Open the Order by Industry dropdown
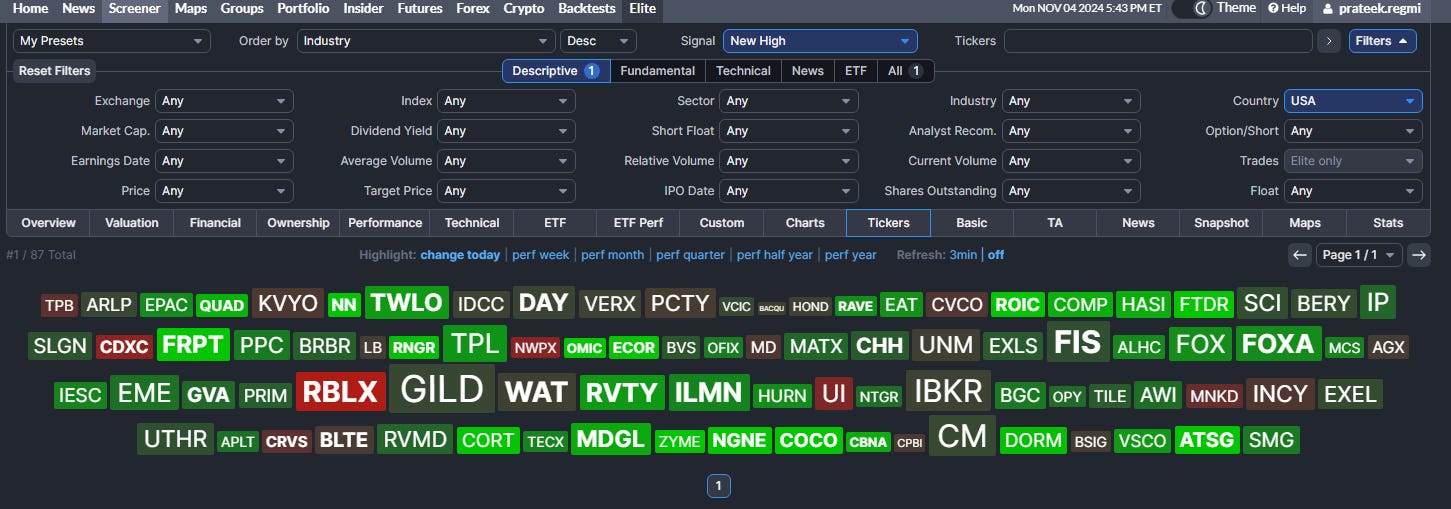The height and width of the screenshot is (509, 1451). (426, 41)
